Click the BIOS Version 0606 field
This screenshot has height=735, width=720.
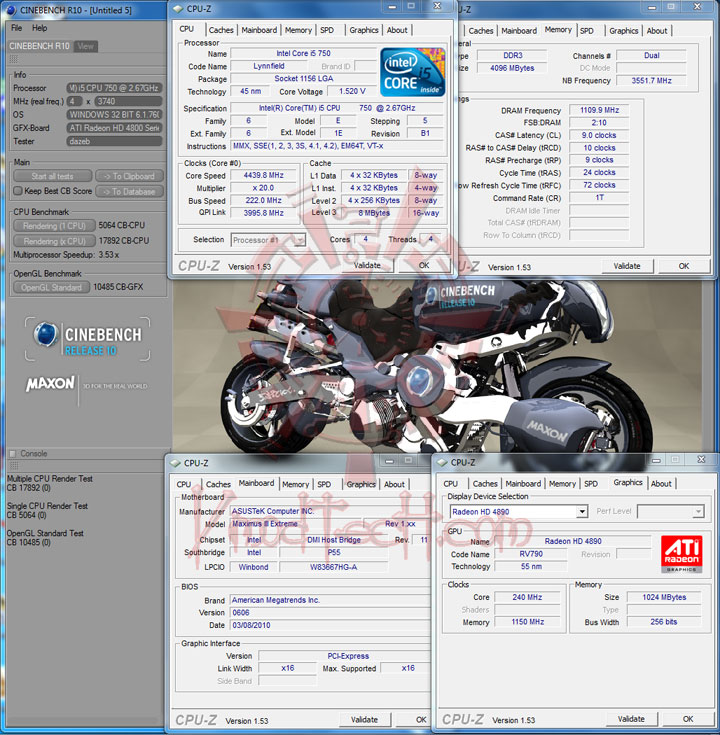pos(330,613)
